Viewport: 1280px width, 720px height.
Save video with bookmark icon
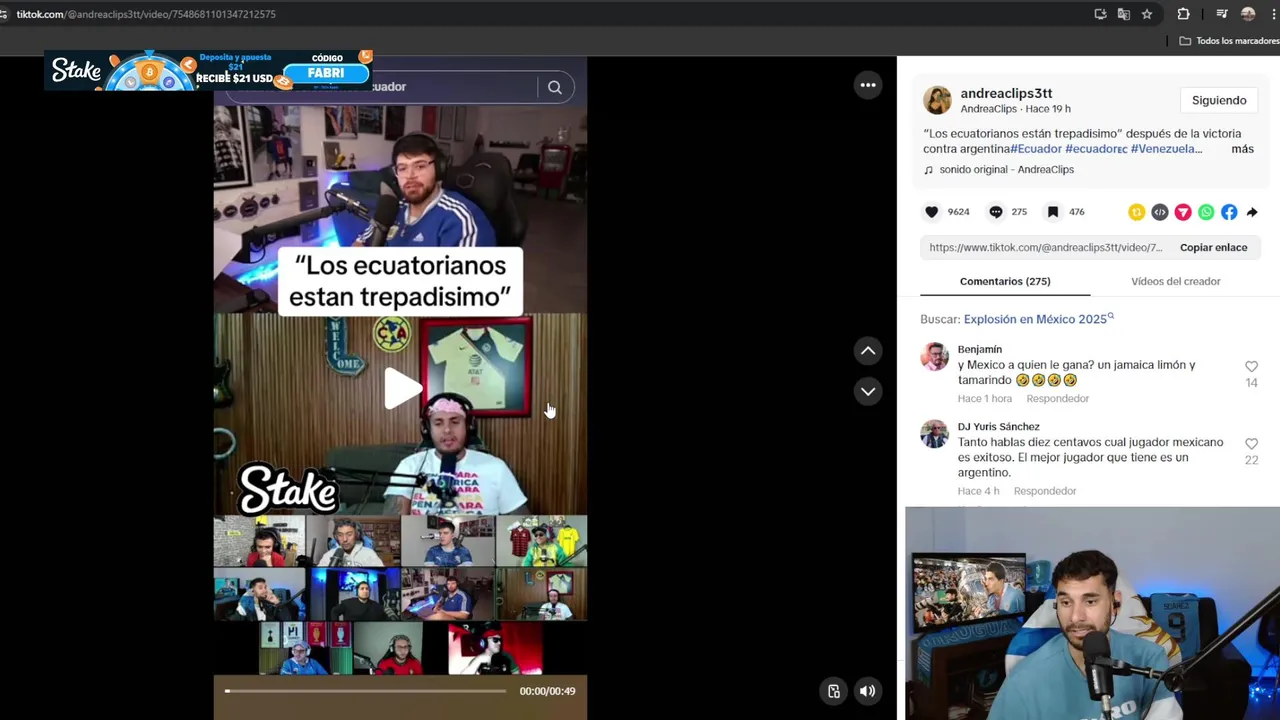pos(1053,212)
